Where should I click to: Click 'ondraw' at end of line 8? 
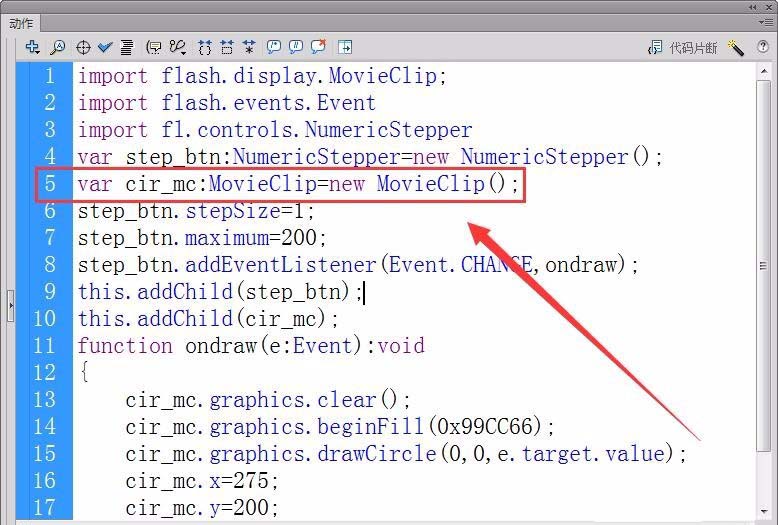click(581, 264)
